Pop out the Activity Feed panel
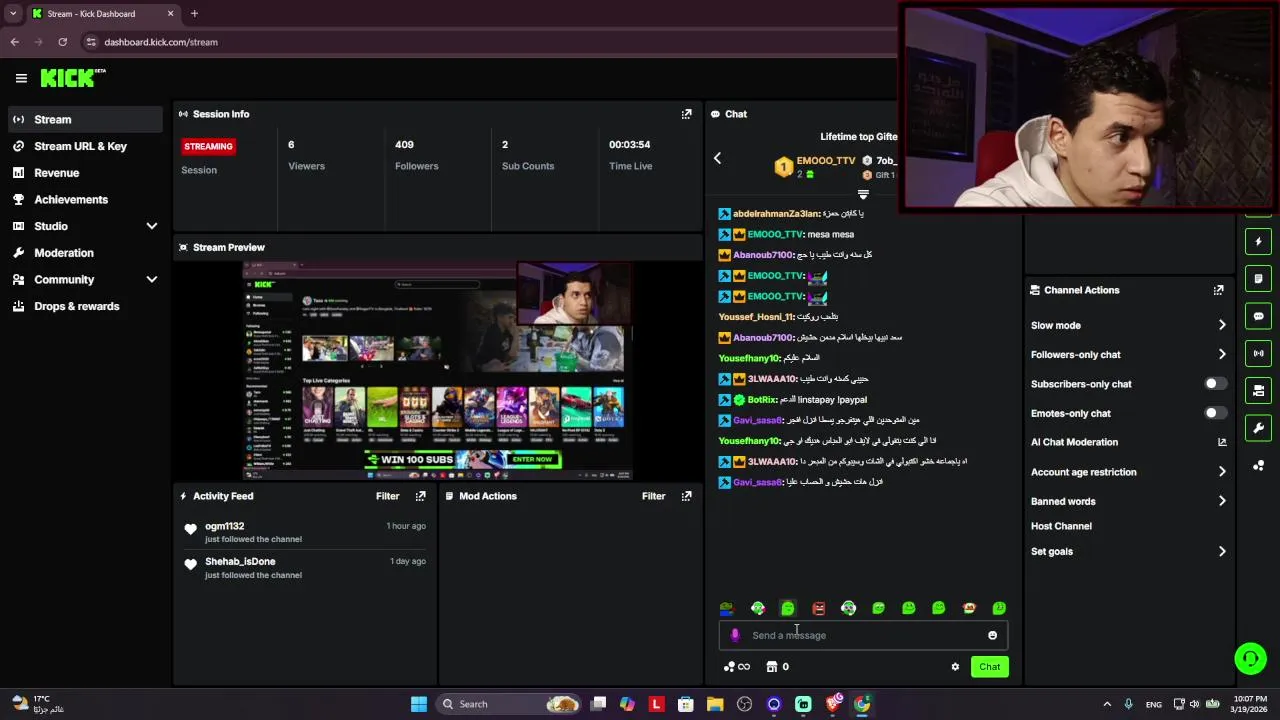This screenshot has width=1280, height=720. coord(420,496)
